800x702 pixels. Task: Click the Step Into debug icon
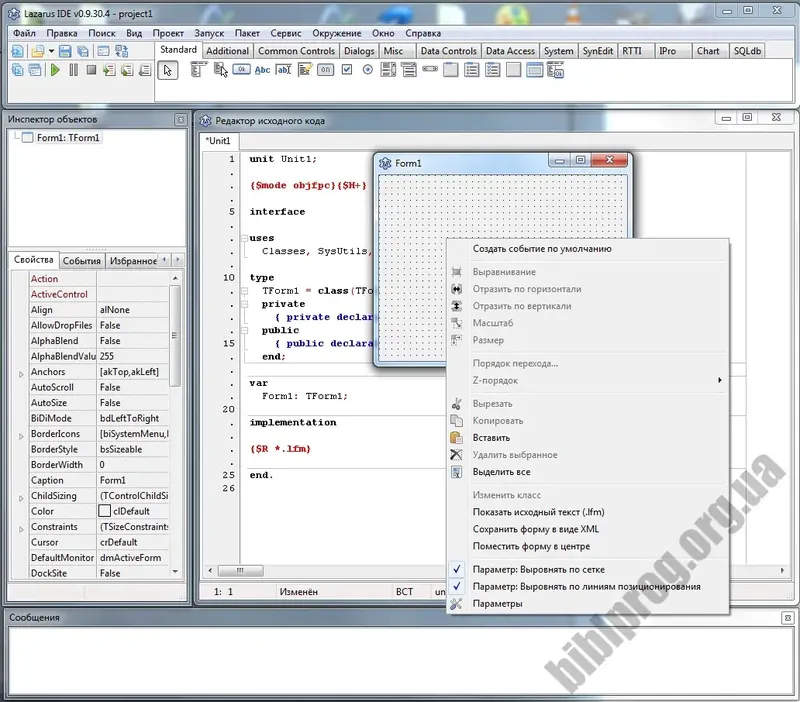click(109, 70)
